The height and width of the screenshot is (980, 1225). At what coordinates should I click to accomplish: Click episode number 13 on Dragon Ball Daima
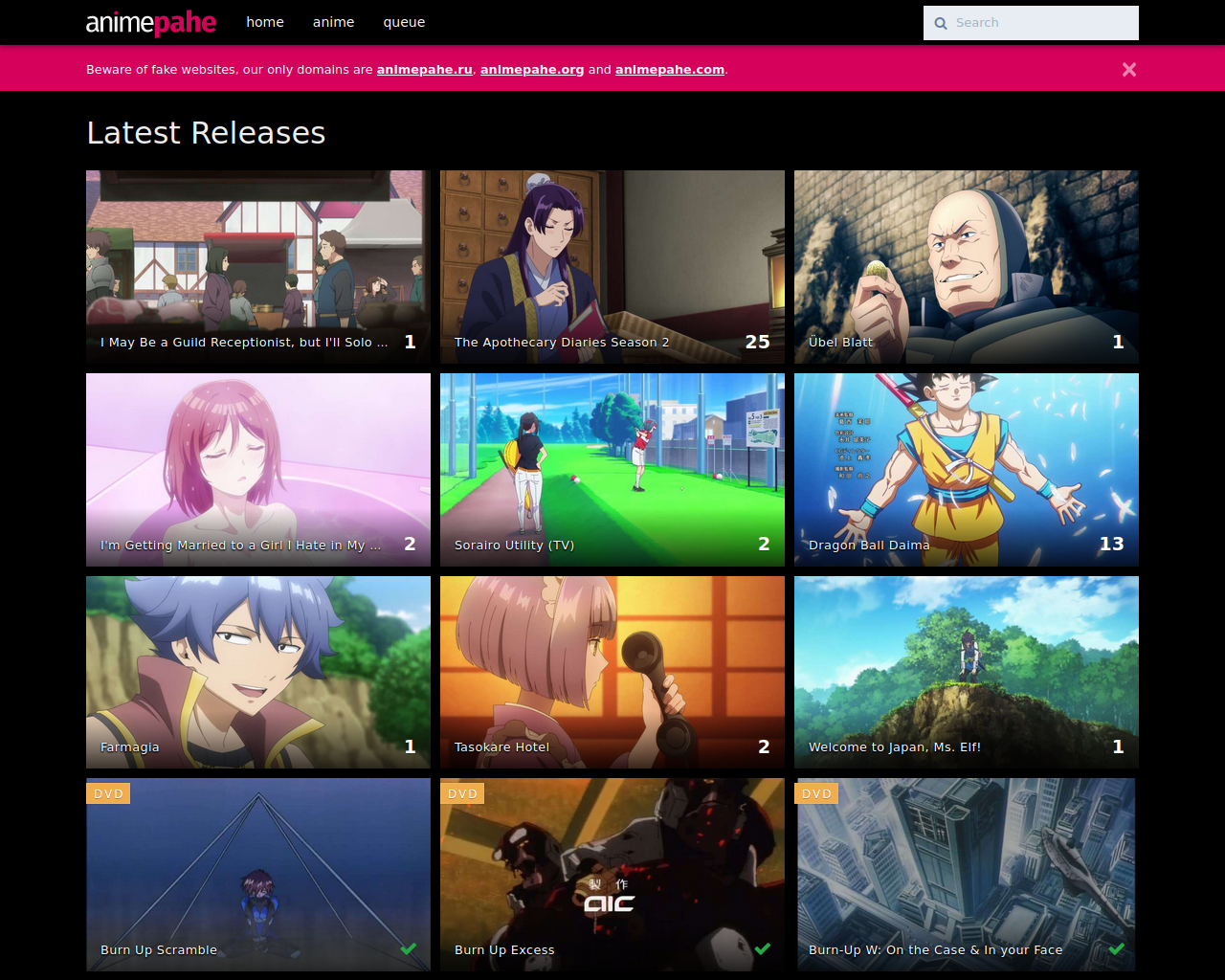point(1112,544)
